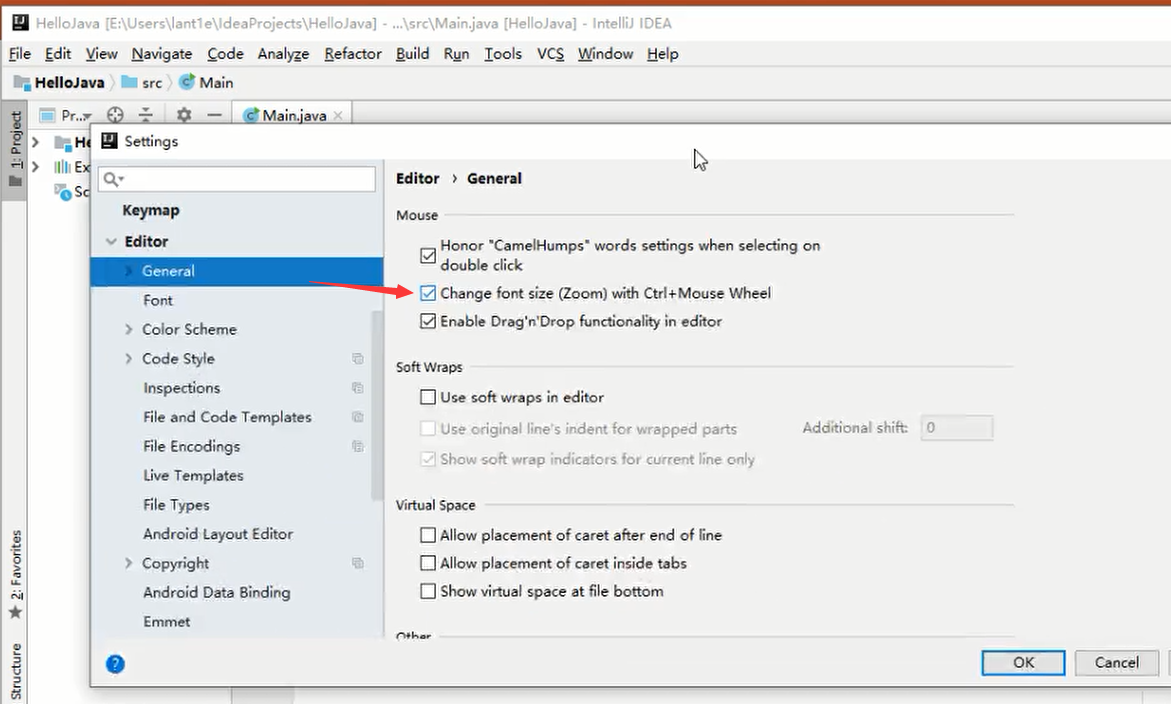Open the File menu
The width and height of the screenshot is (1171, 704).
[x=20, y=54]
